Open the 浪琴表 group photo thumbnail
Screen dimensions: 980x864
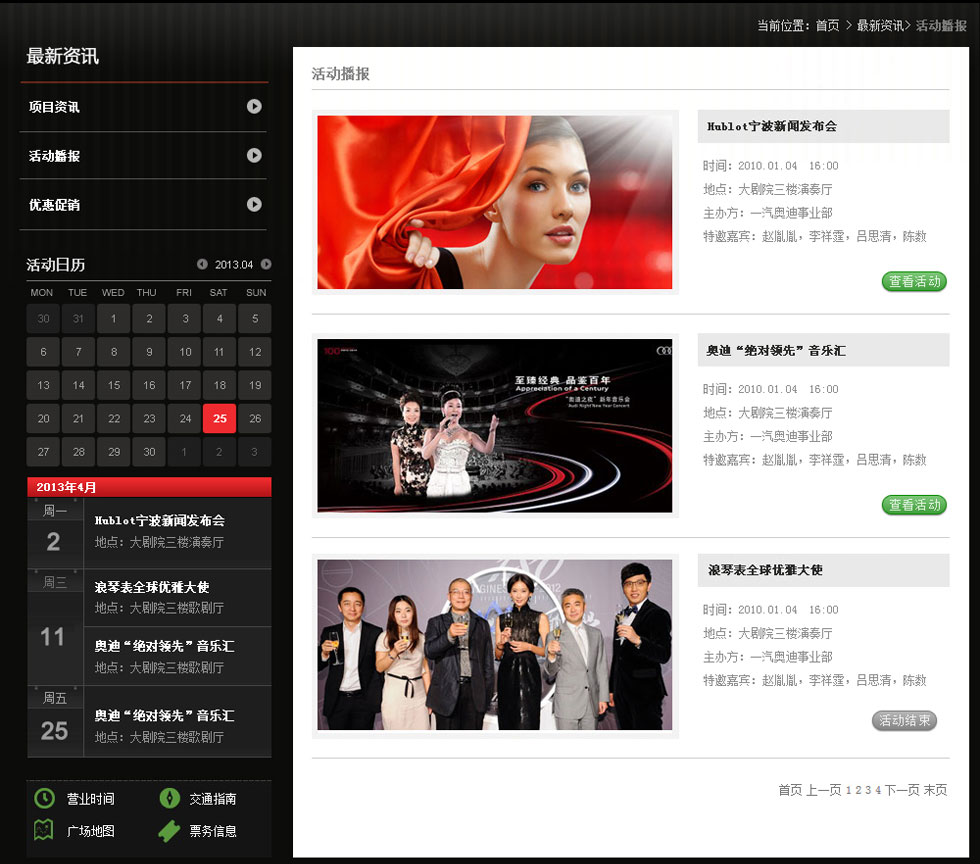point(495,645)
